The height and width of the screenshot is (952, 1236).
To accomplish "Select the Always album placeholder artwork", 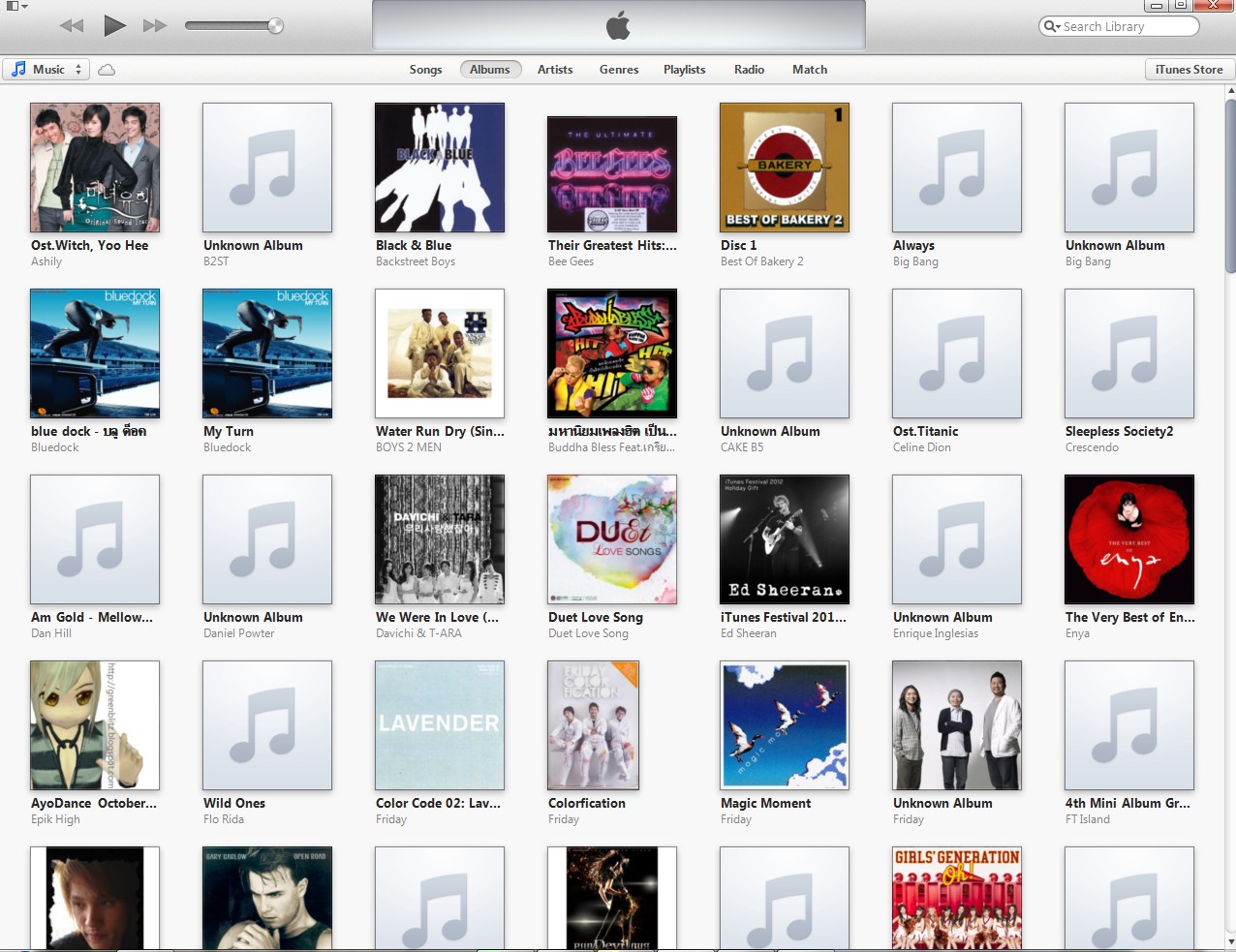I will point(957,168).
